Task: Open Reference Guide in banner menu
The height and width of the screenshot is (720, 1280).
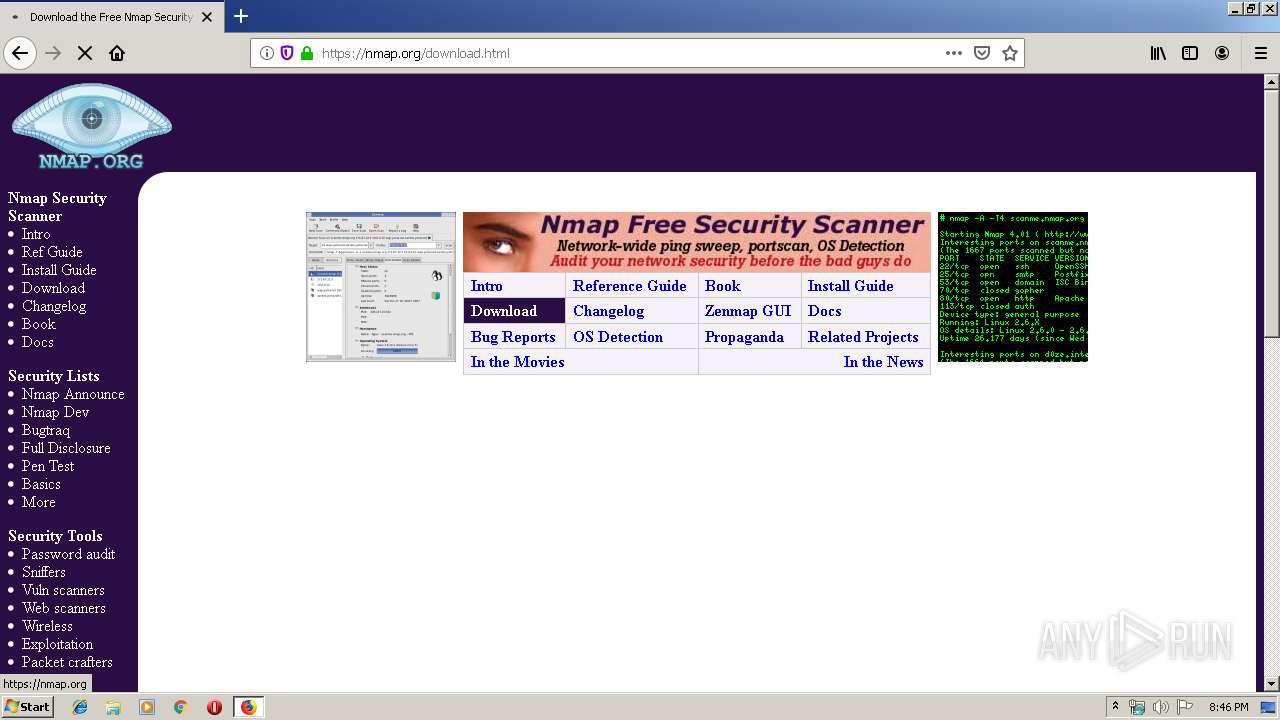Action: (x=630, y=286)
